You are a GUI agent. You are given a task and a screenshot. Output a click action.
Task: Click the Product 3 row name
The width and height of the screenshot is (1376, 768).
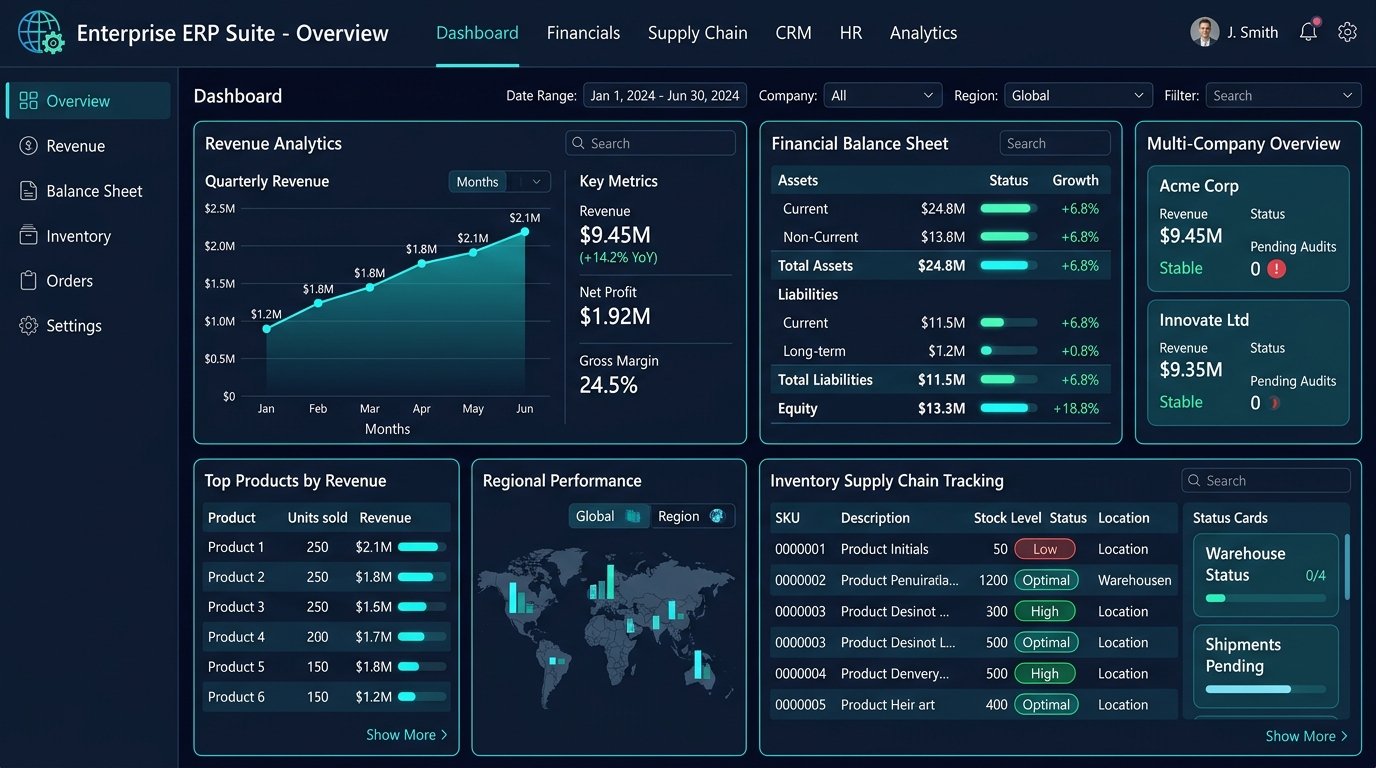236,607
